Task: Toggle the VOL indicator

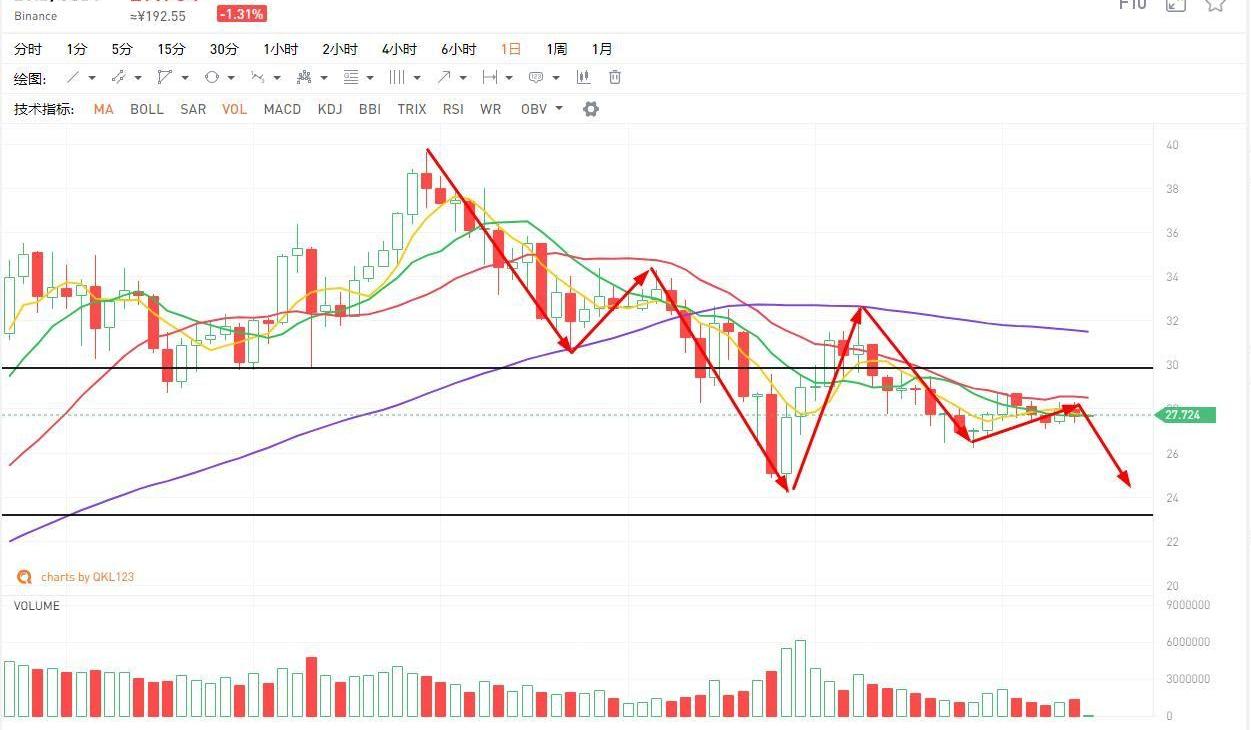Action: coord(234,109)
